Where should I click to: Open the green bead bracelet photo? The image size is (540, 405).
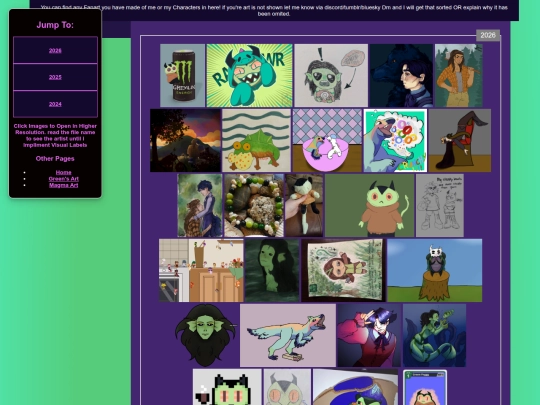tap(254, 205)
